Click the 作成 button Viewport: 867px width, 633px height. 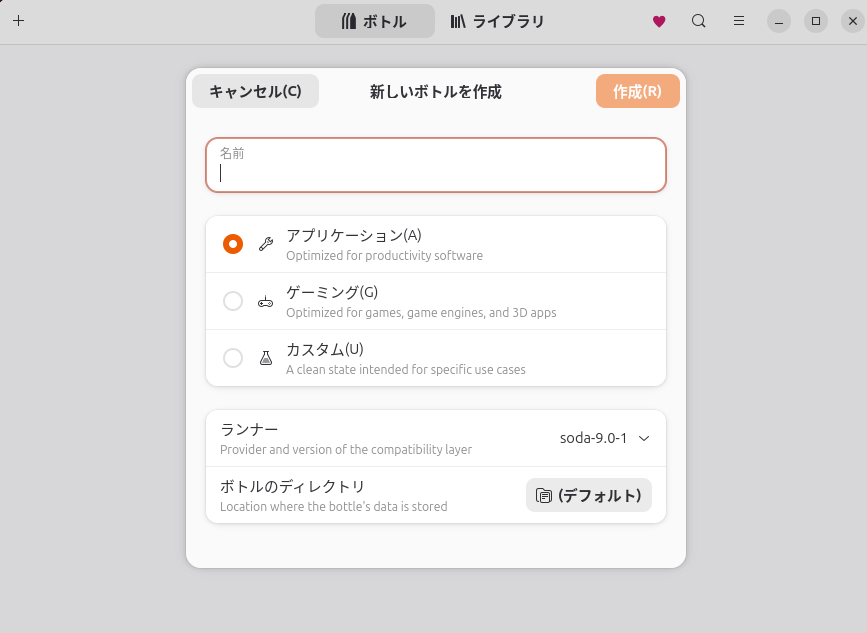tap(638, 91)
